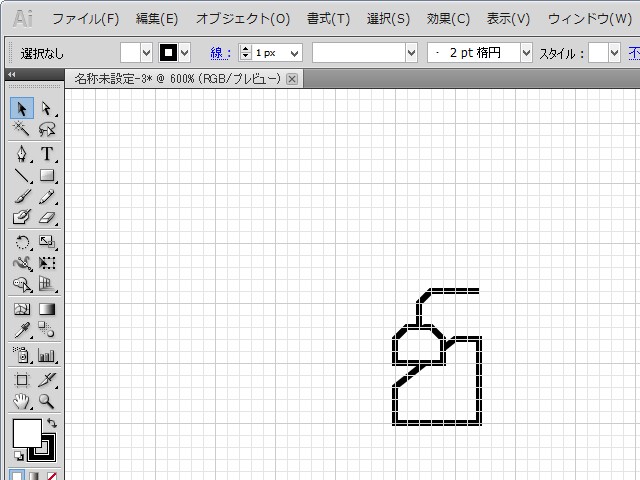The height and width of the screenshot is (480, 640).
Task: Select the Hand tool
Action: pyautogui.click(x=21, y=401)
